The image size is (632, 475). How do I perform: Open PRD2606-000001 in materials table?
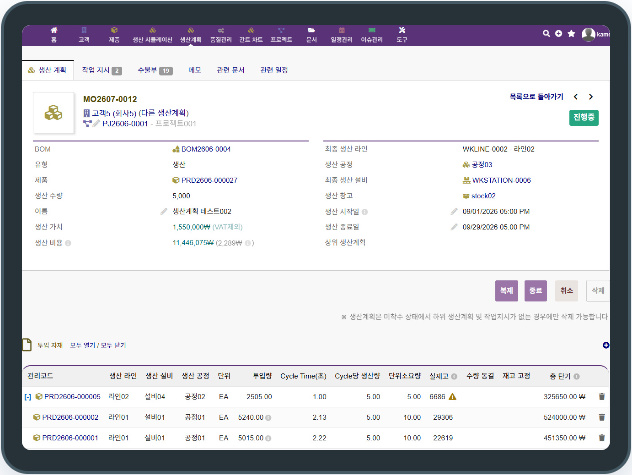[70, 438]
